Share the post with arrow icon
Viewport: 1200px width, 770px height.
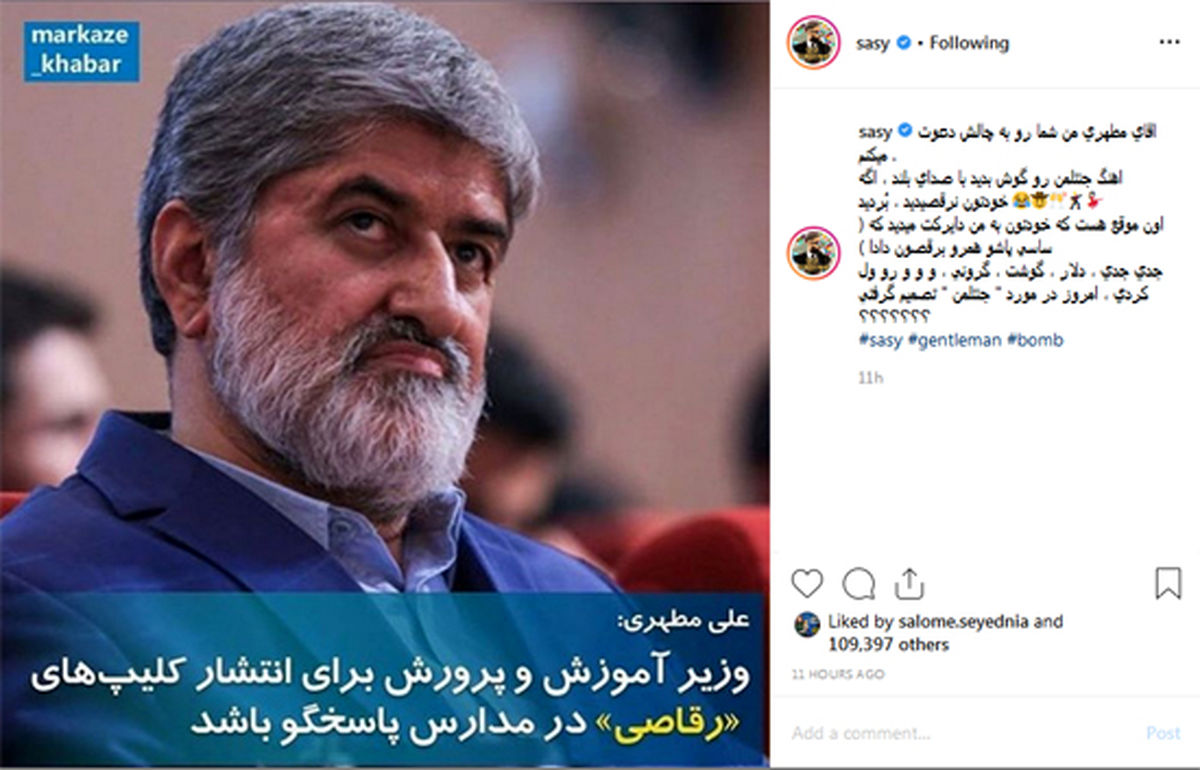coord(908,582)
